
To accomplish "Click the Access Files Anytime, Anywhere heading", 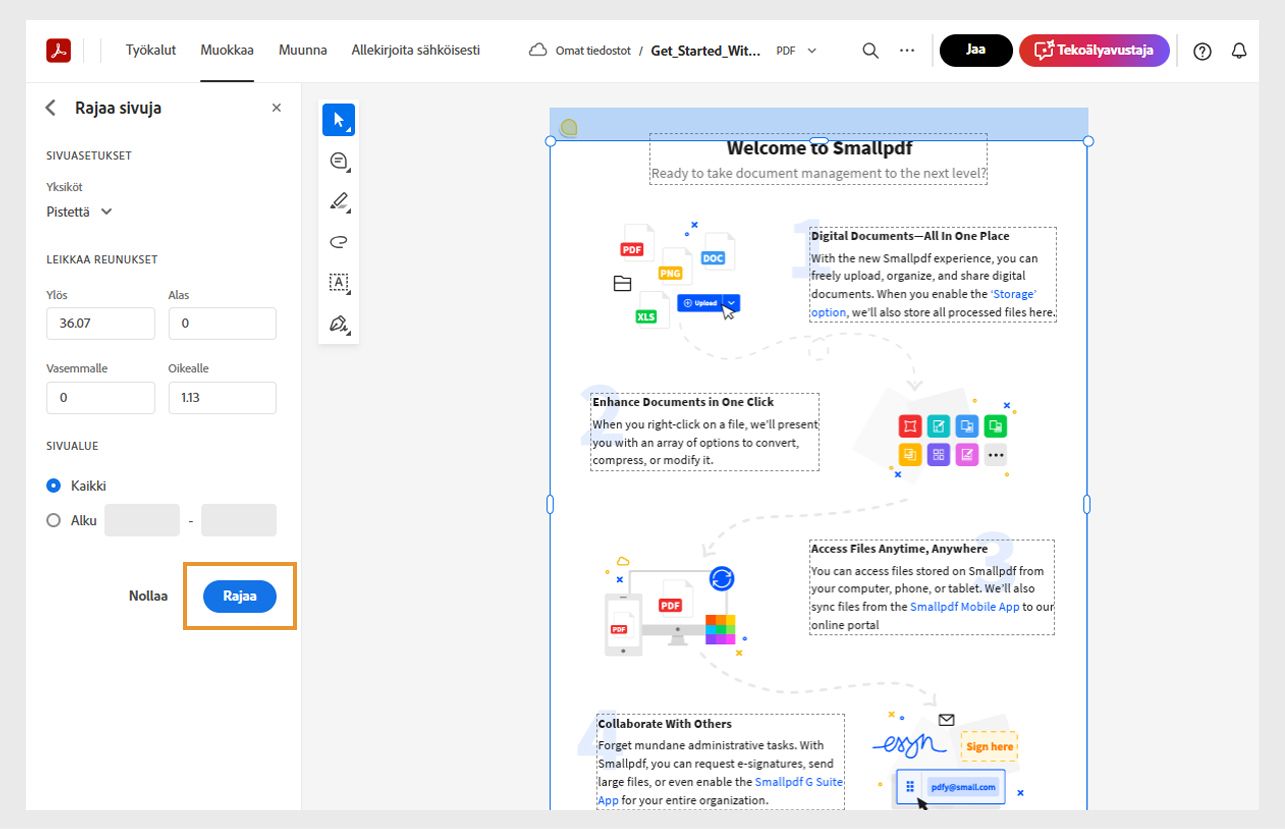I will coord(899,549).
